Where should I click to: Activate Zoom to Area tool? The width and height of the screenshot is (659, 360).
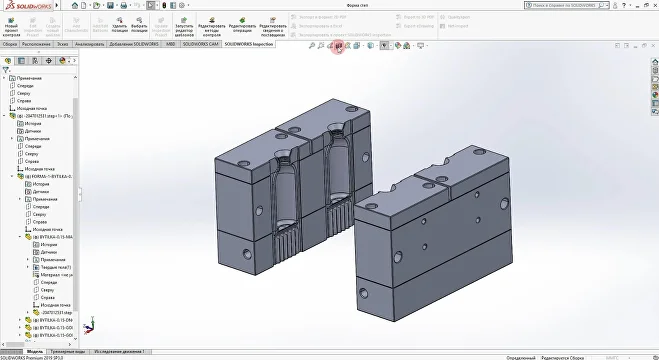tap(321, 45)
